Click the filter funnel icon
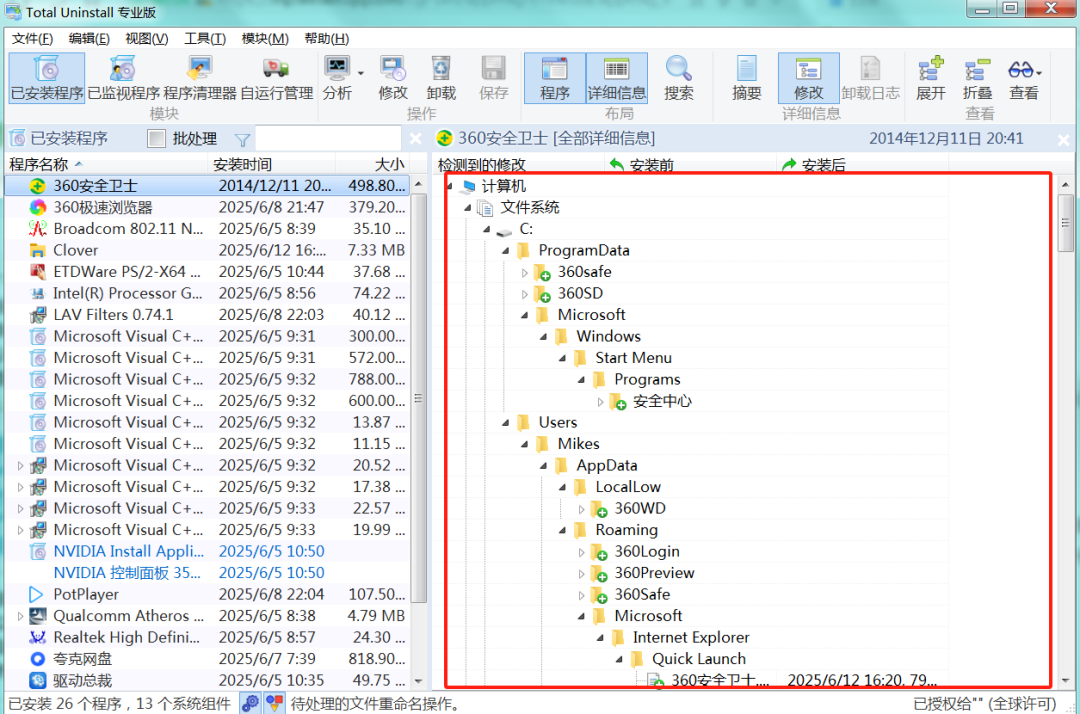1080x714 pixels. pyautogui.click(x=242, y=140)
